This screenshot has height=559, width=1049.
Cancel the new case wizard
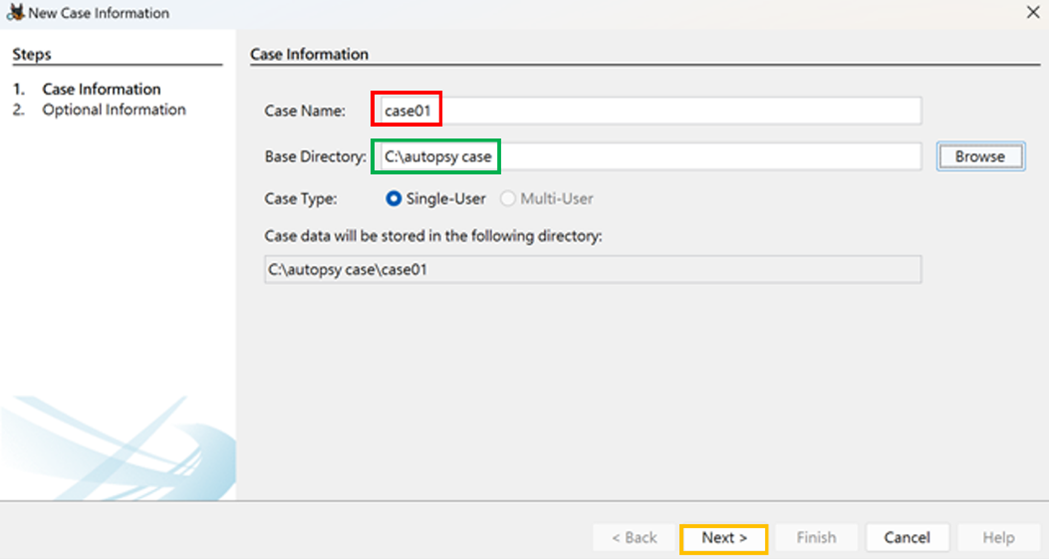coord(907,538)
